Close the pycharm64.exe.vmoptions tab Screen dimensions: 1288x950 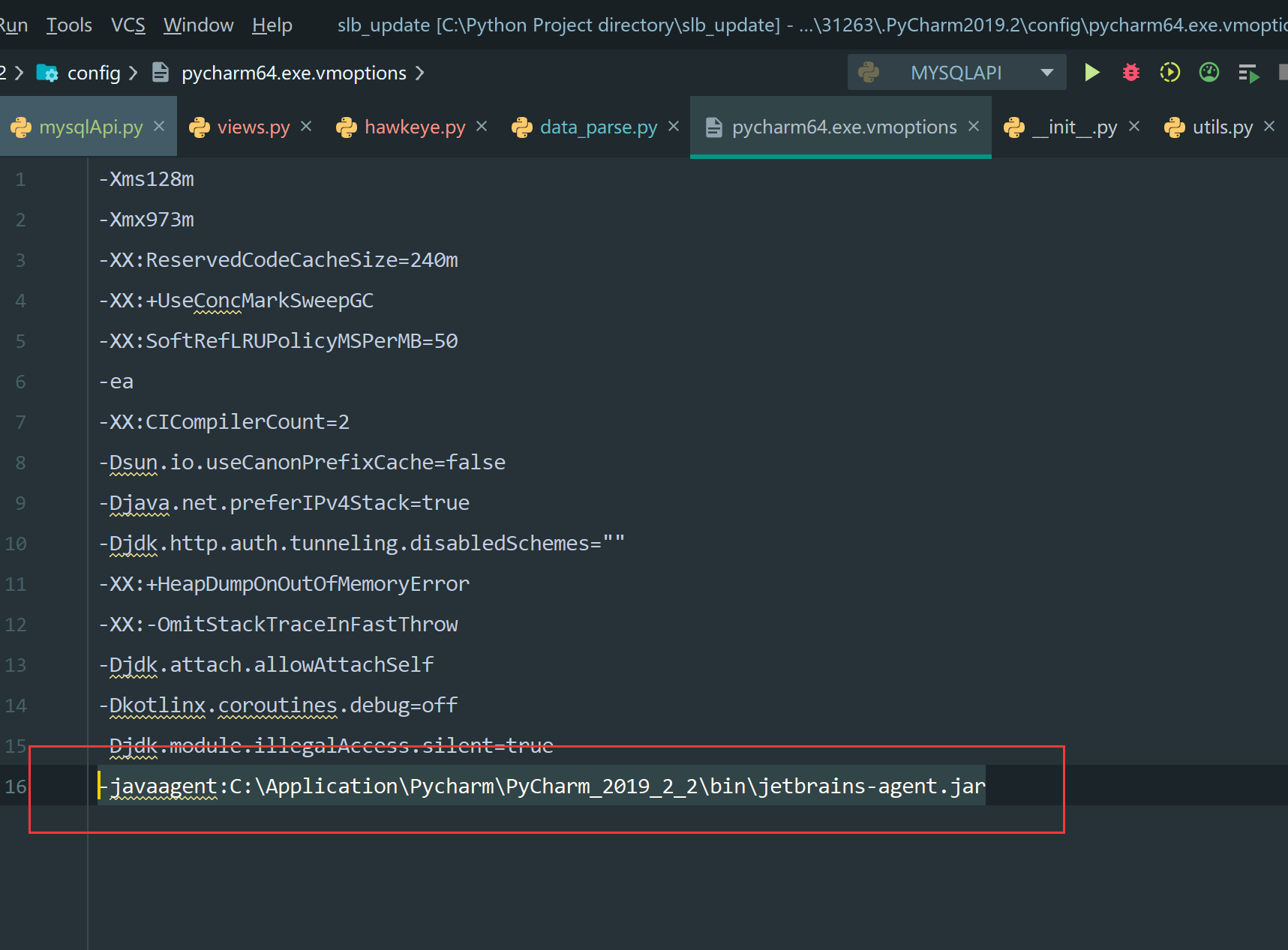[974, 127]
